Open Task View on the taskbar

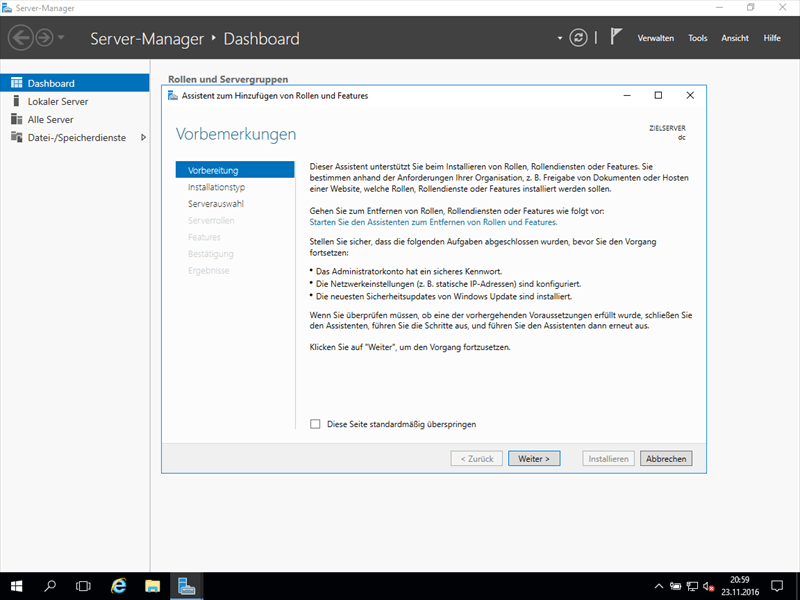(83, 586)
